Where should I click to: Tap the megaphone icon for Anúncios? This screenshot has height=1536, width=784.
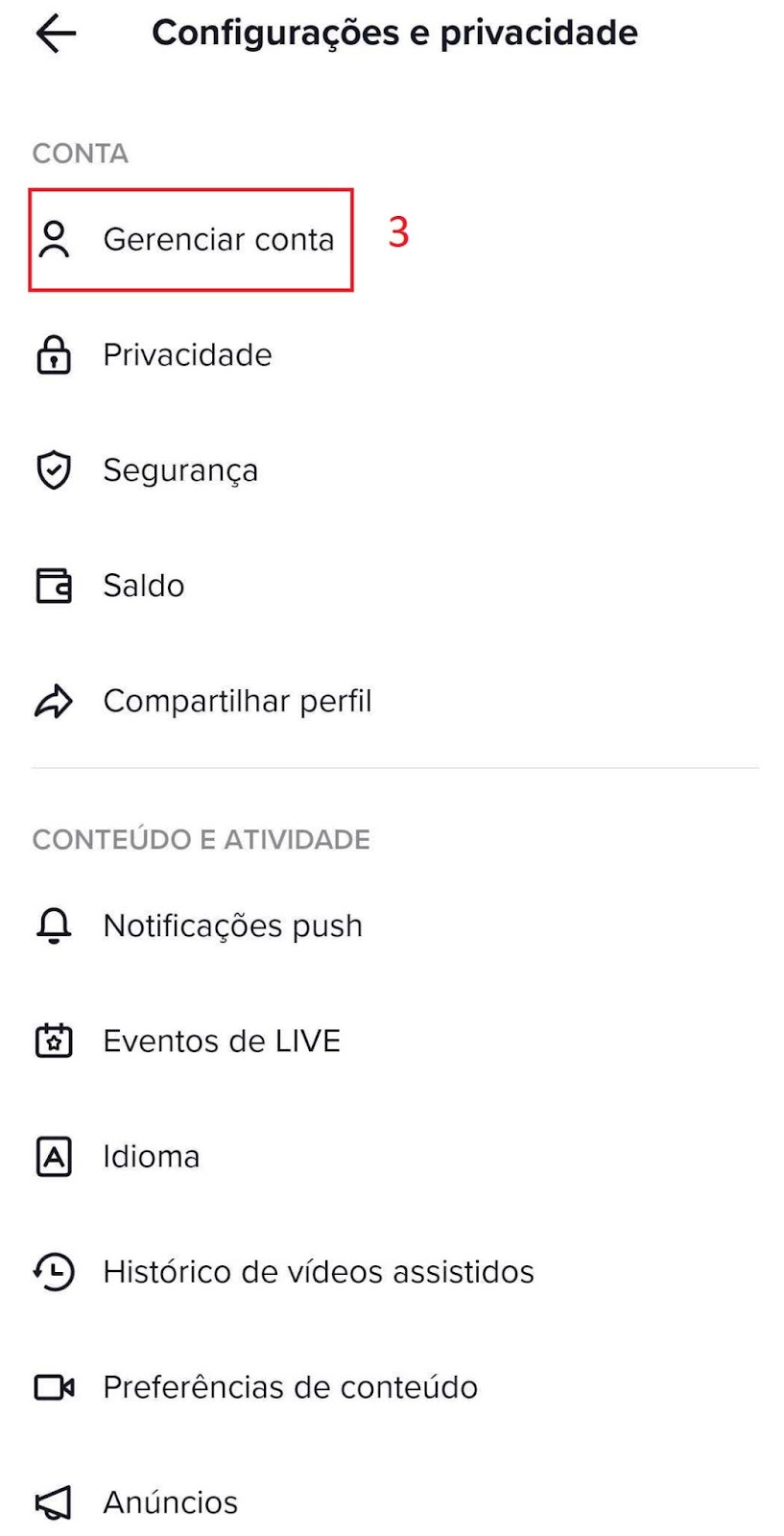(x=54, y=1502)
